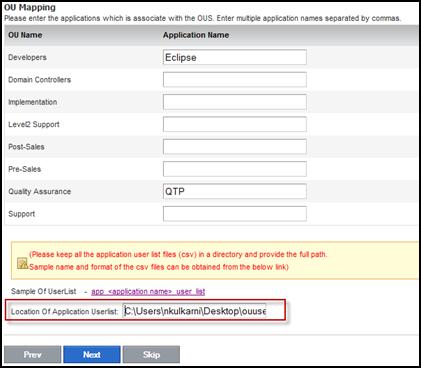Image resolution: width=421 pixels, height=368 pixels.
Task: Open the app_<application name>_user_list sample link
Action: [x=148, y=292]
